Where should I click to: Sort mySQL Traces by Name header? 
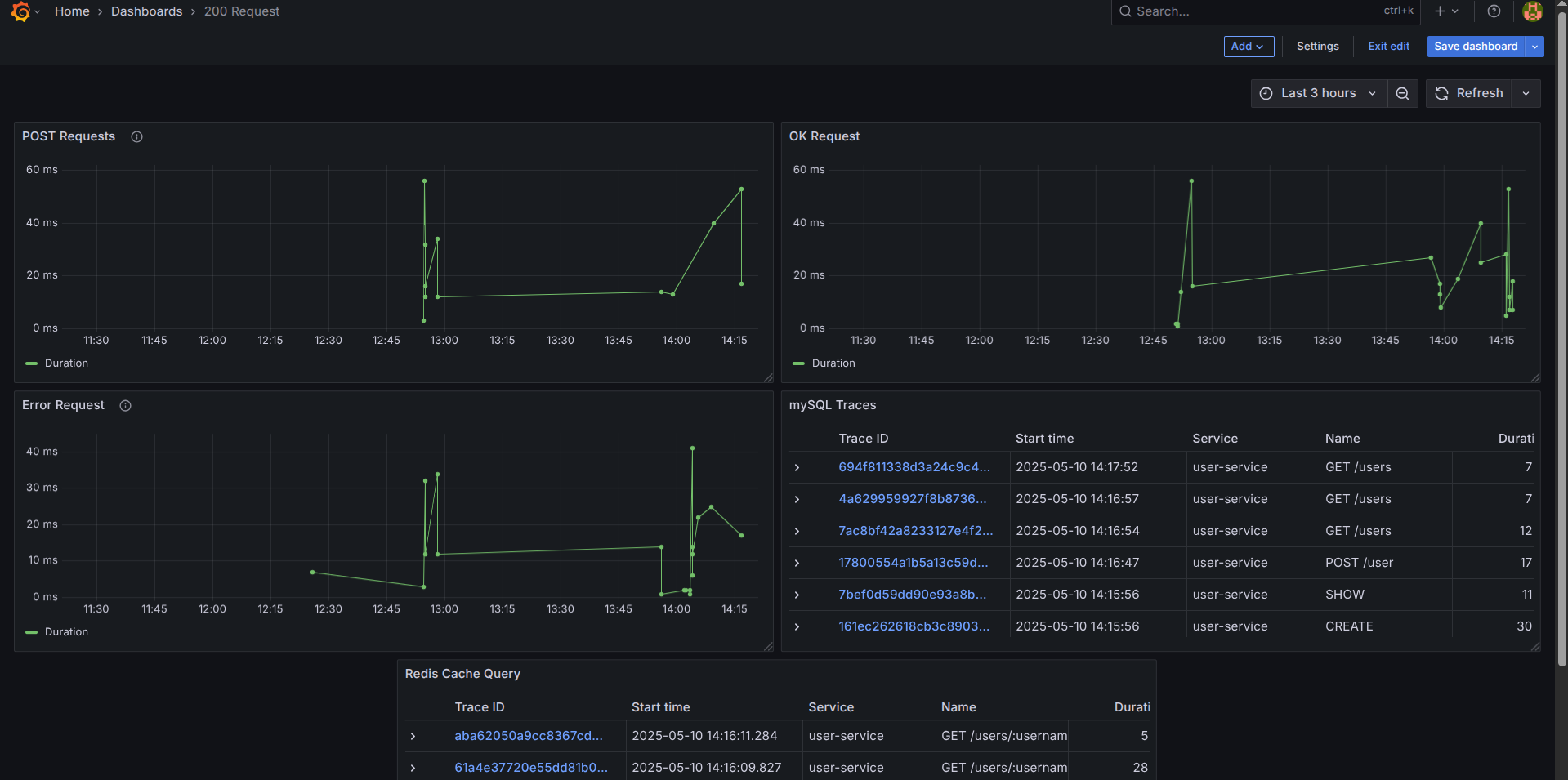pyautogui.click(x=1342, y=439)
